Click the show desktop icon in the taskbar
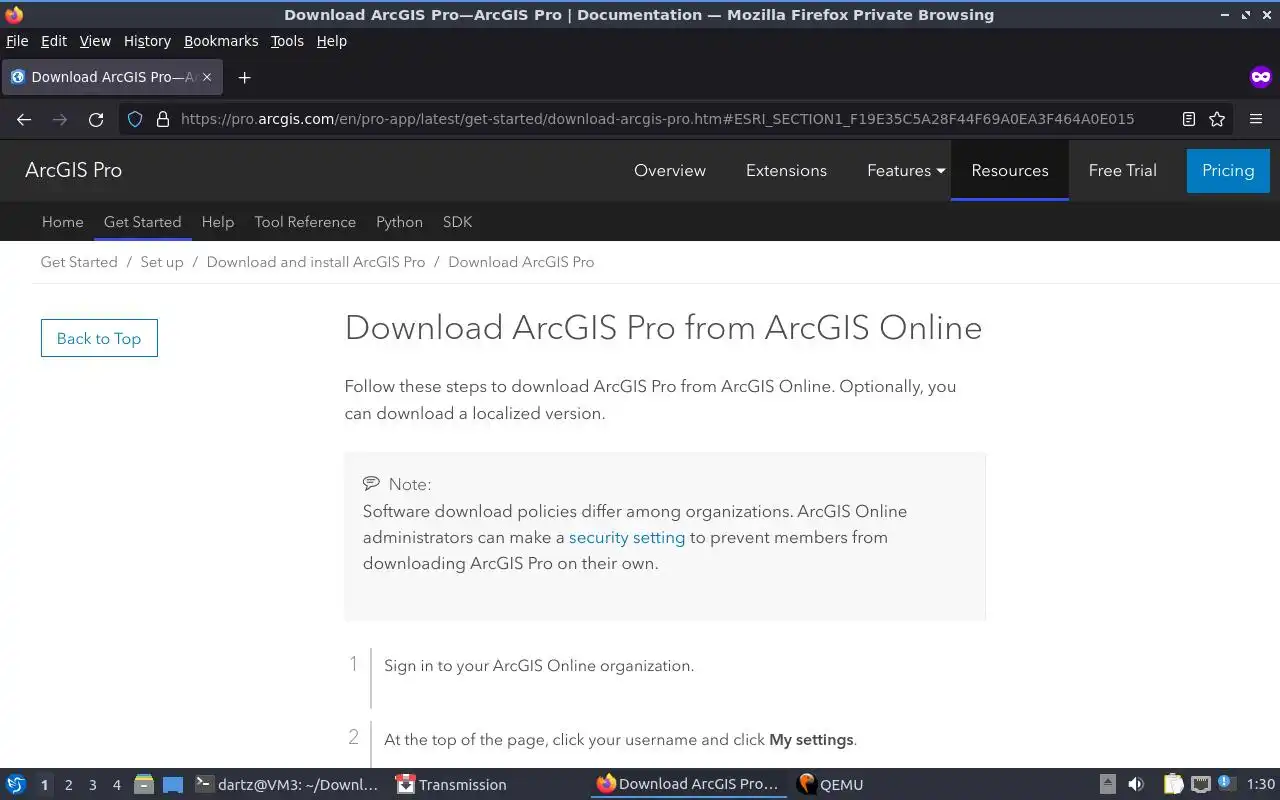This screenshot has height=800, width=1280. [x=173, y=785]
